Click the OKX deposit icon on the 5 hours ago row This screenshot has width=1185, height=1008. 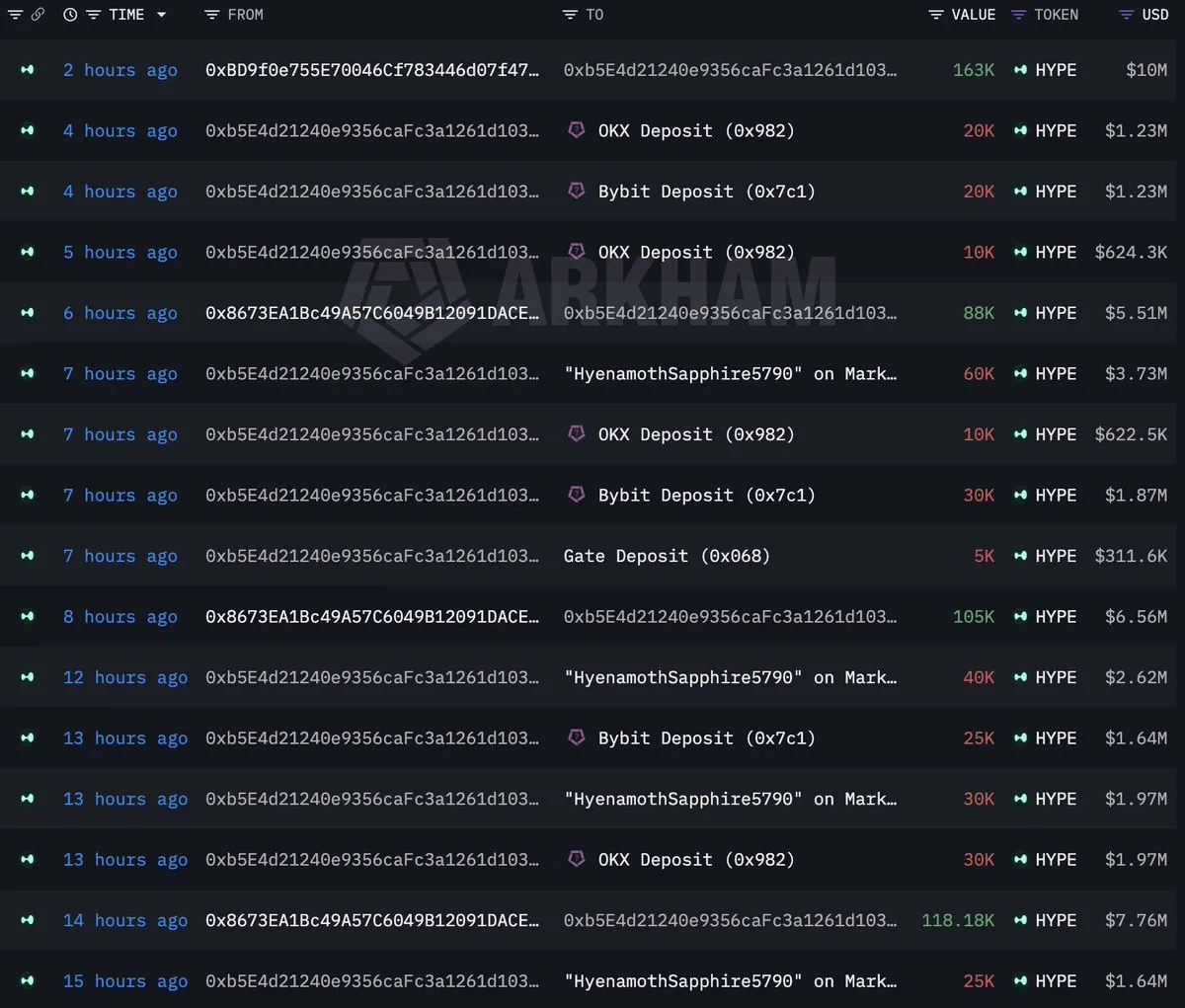(x=577, y=252)
